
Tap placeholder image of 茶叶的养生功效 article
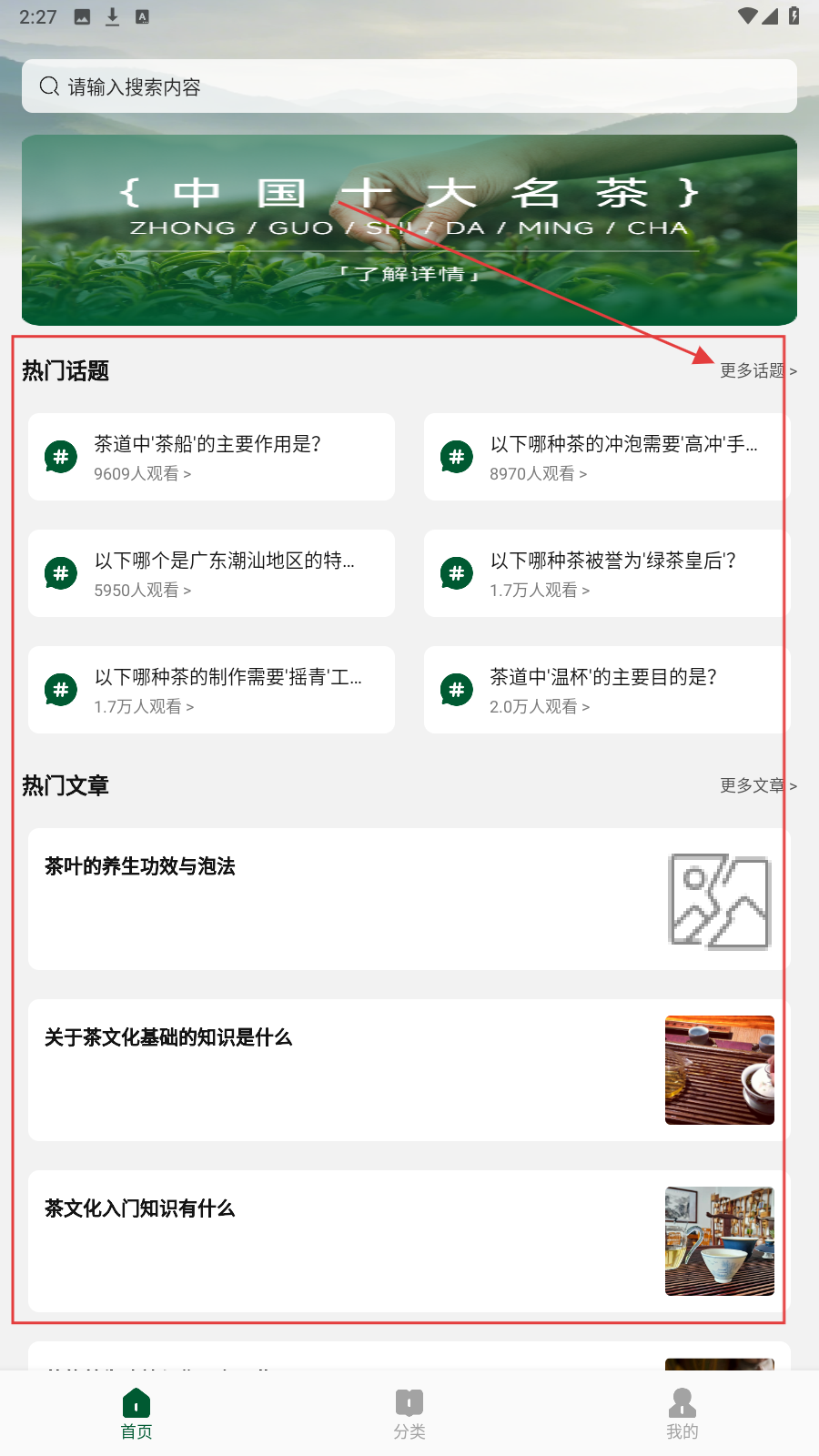(x=720, y=901)
